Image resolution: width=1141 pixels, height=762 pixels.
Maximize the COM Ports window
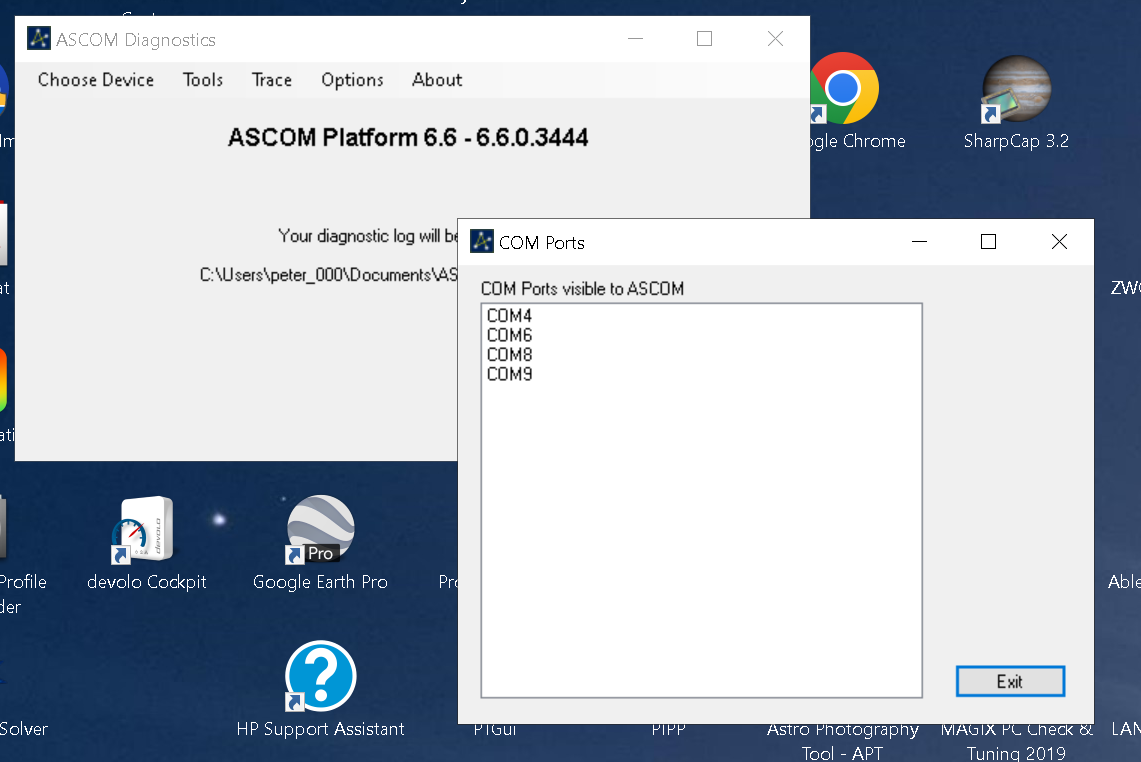[988, 242]
